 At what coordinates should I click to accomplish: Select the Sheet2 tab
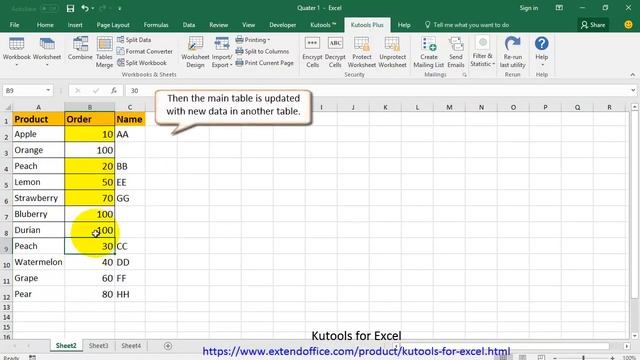[66, 346]
